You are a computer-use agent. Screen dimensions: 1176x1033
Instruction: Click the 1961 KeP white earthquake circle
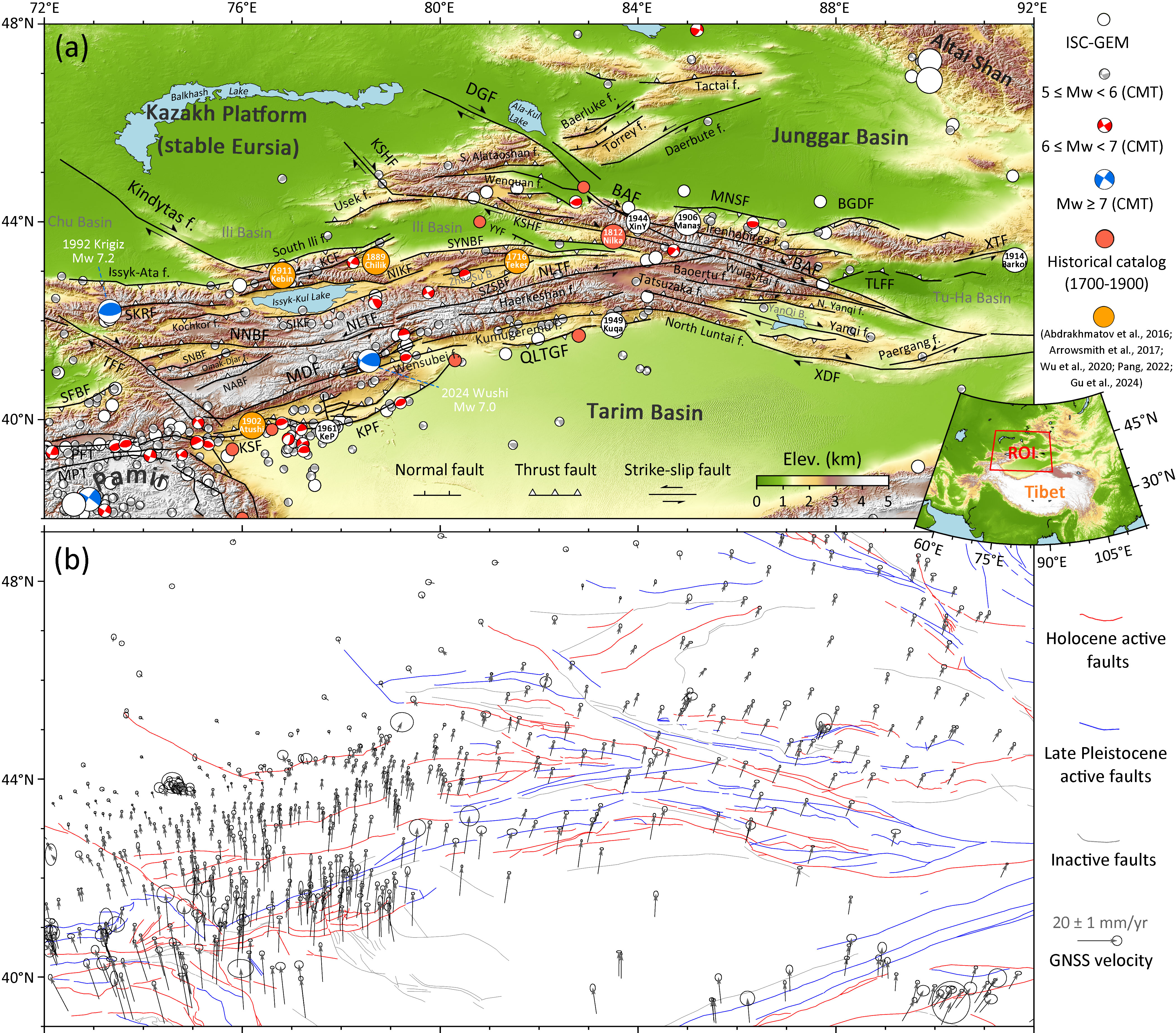click(x=327, y=431)
